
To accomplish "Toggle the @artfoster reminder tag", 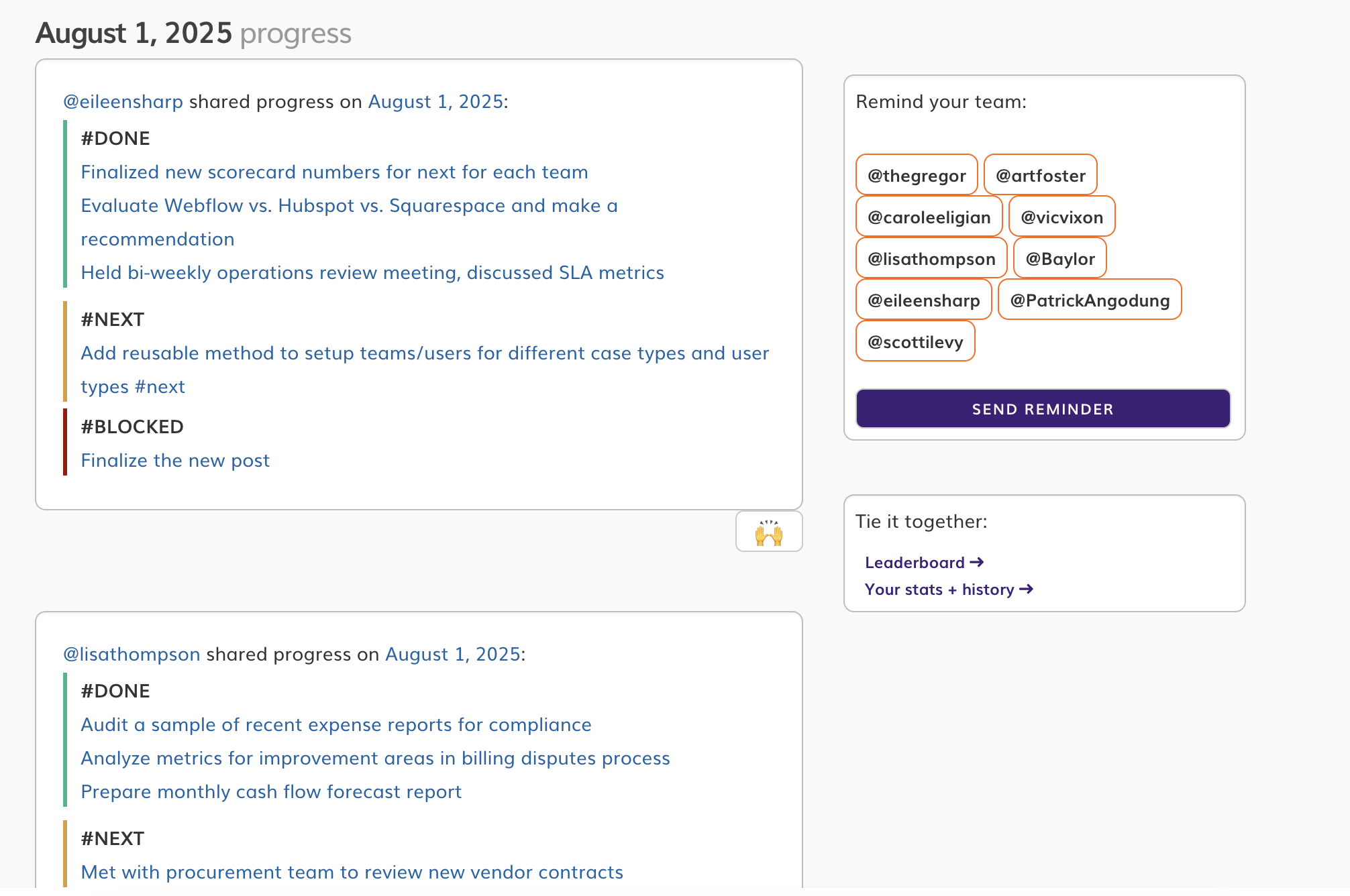I will point(1040,175).
